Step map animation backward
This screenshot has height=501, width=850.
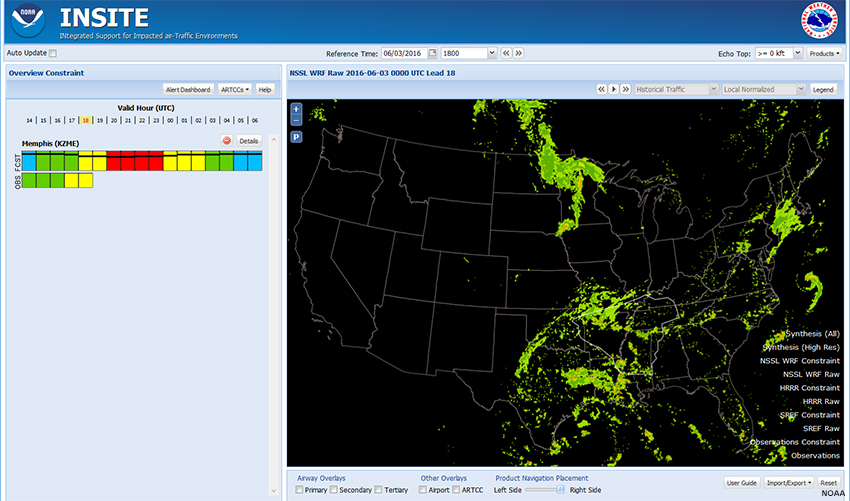click(602, 89)
